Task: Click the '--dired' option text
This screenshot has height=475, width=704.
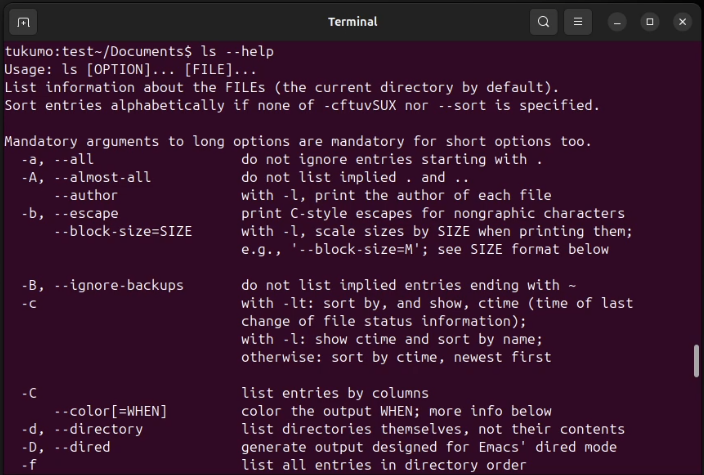Action: pos(85,447)
